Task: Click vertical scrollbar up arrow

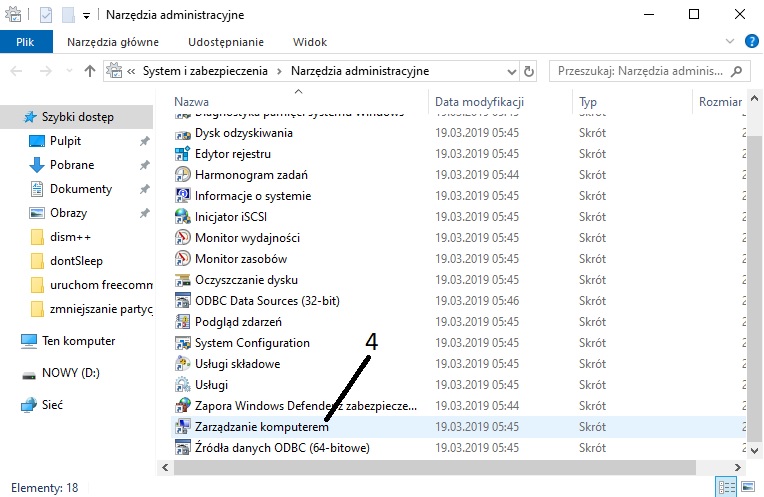Action: 755,98
